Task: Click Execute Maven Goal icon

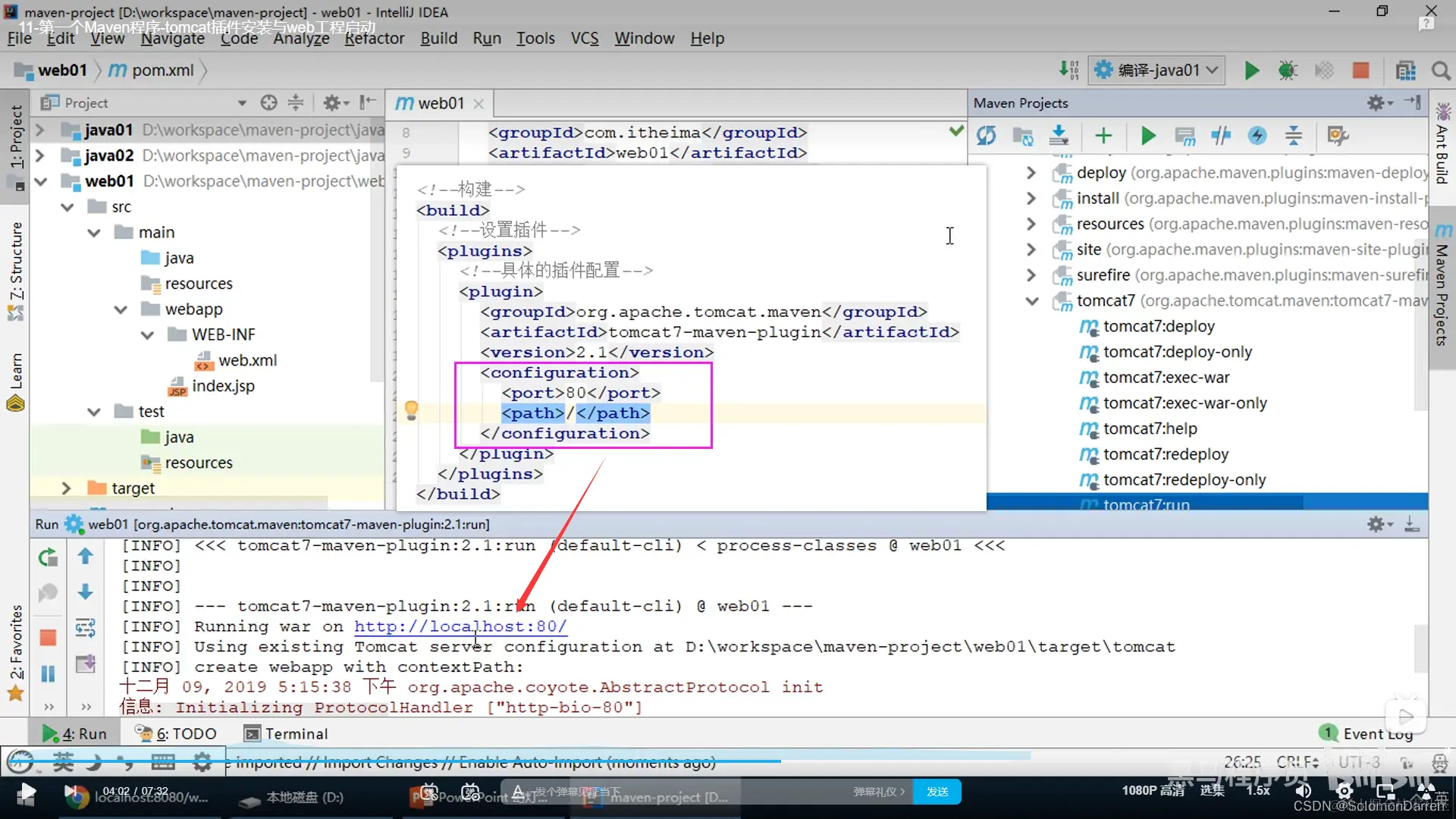Action: (x=1185, y=136)
